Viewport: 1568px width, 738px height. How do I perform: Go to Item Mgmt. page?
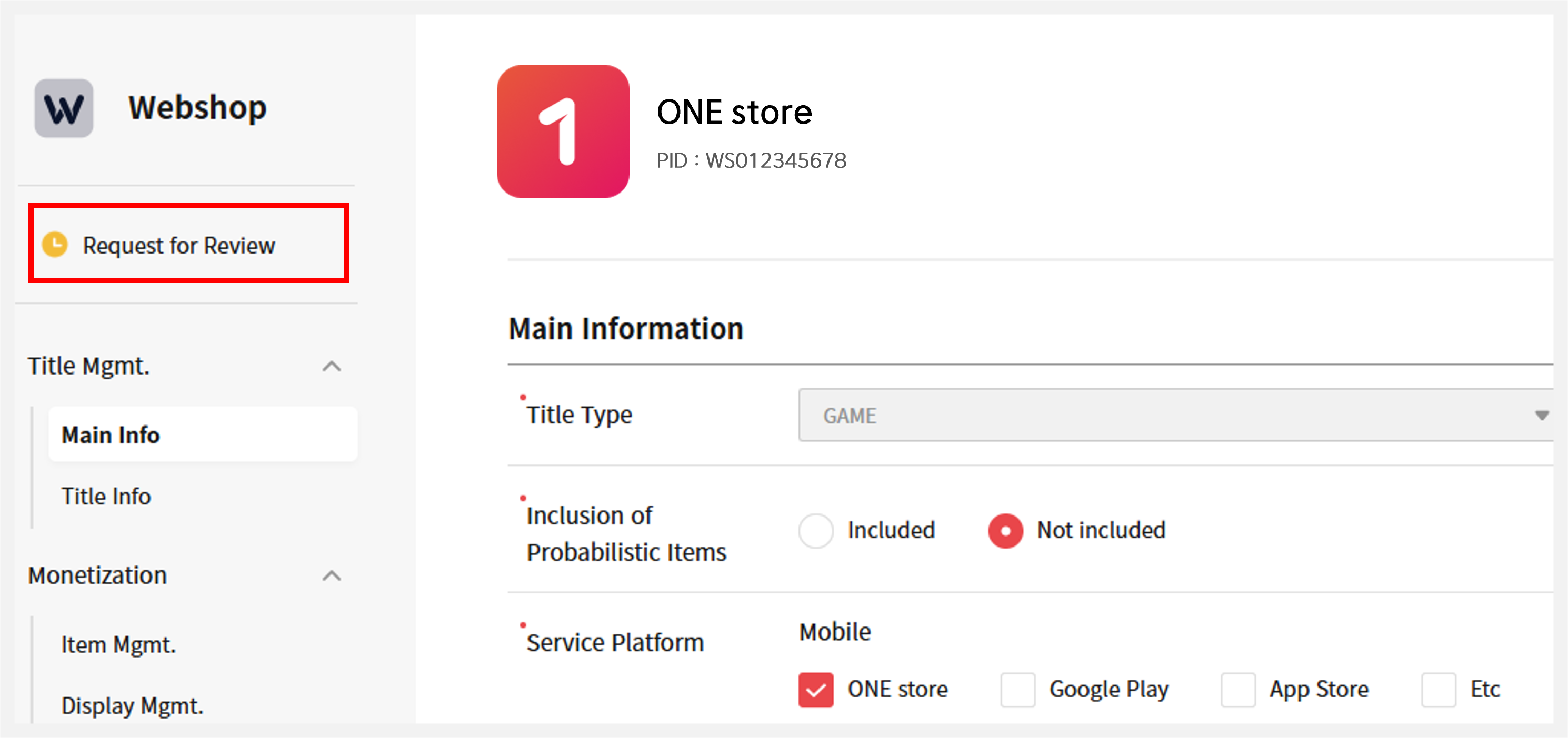pos(119,644)
